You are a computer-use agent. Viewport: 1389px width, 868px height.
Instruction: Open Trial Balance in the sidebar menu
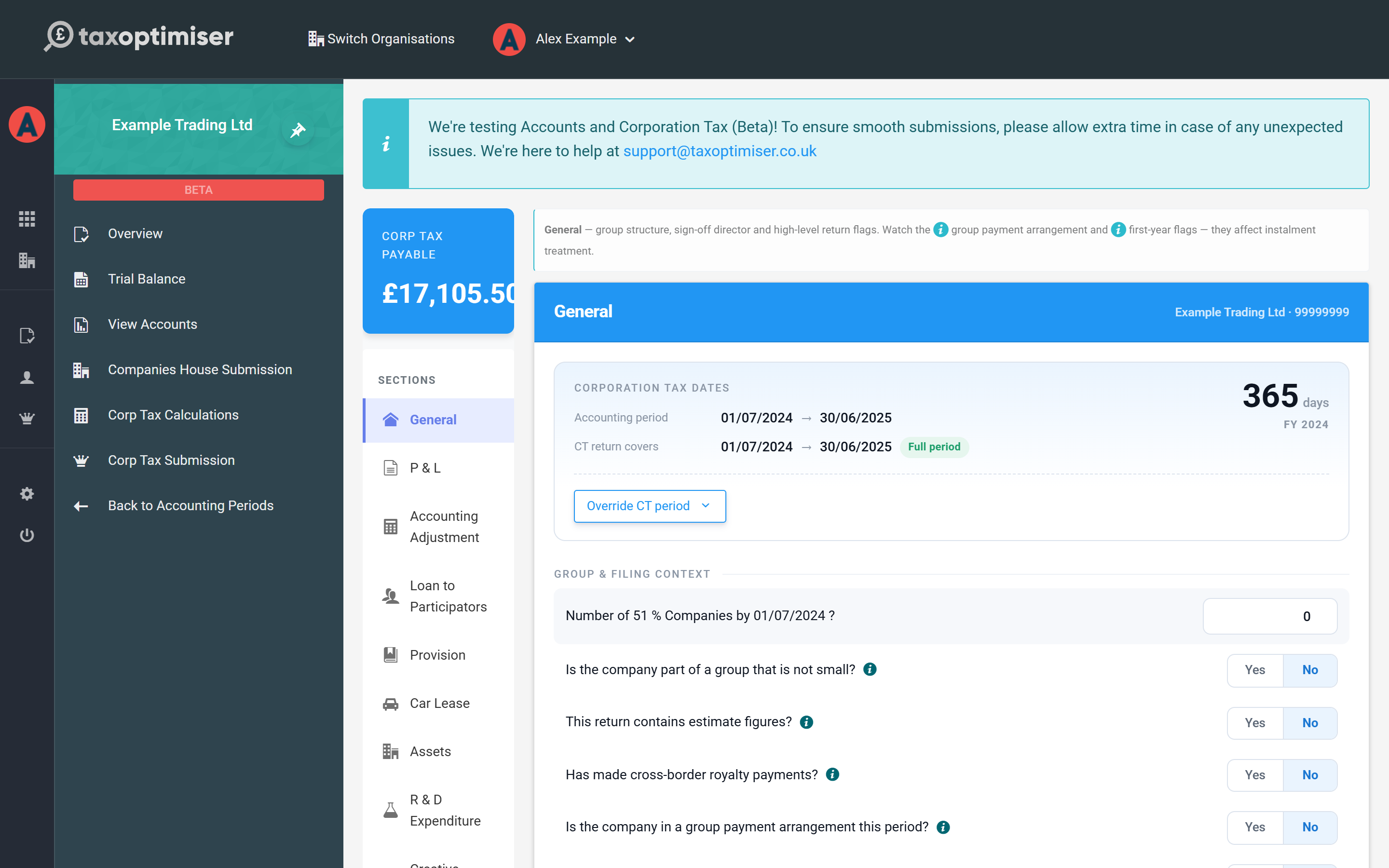[199, 279]
